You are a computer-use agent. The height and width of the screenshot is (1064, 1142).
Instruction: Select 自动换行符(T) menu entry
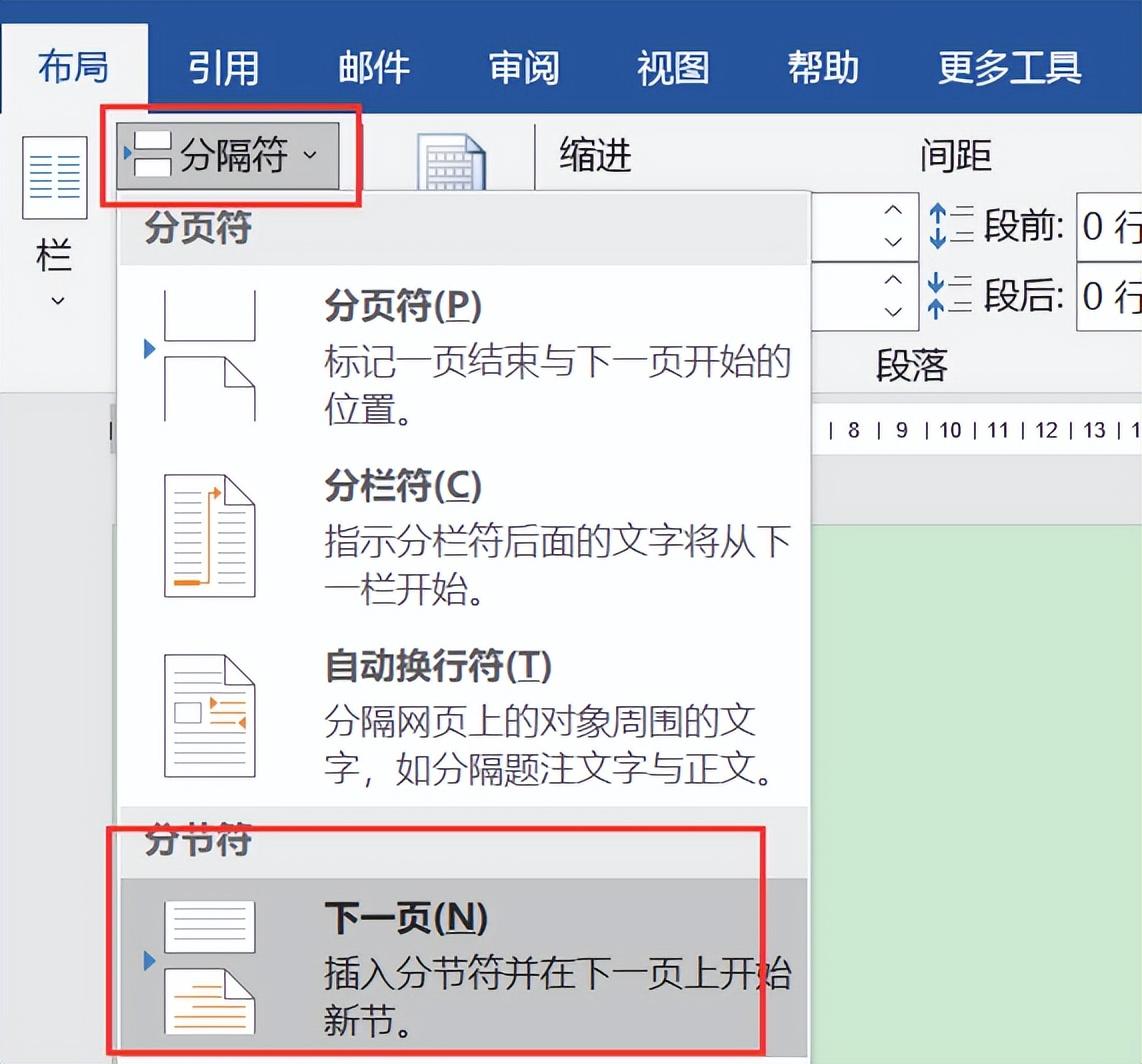[x=463, y=717]
